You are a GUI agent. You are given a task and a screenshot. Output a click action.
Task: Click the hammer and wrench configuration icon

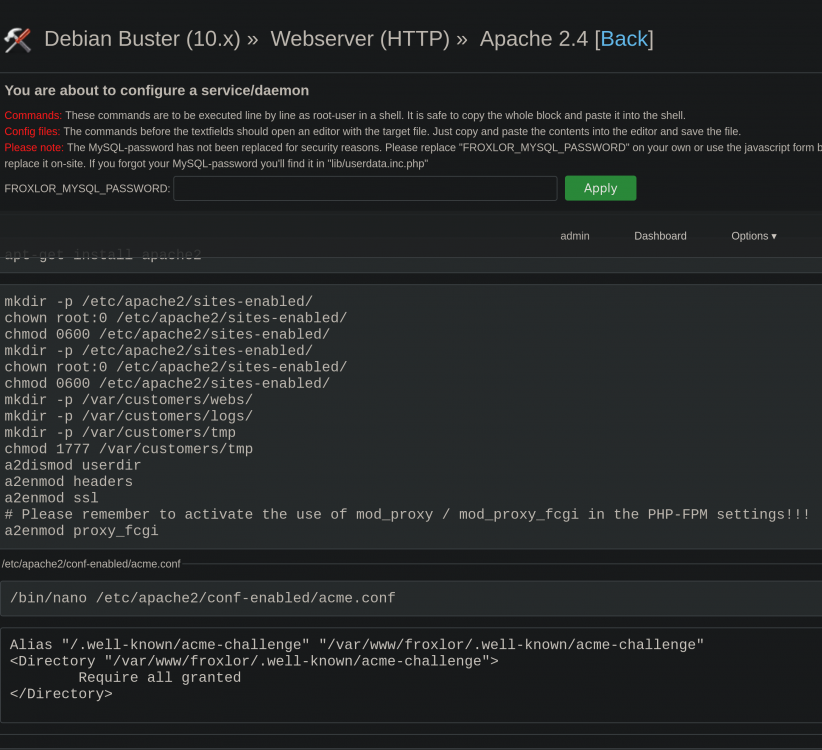tap(18, 40)
